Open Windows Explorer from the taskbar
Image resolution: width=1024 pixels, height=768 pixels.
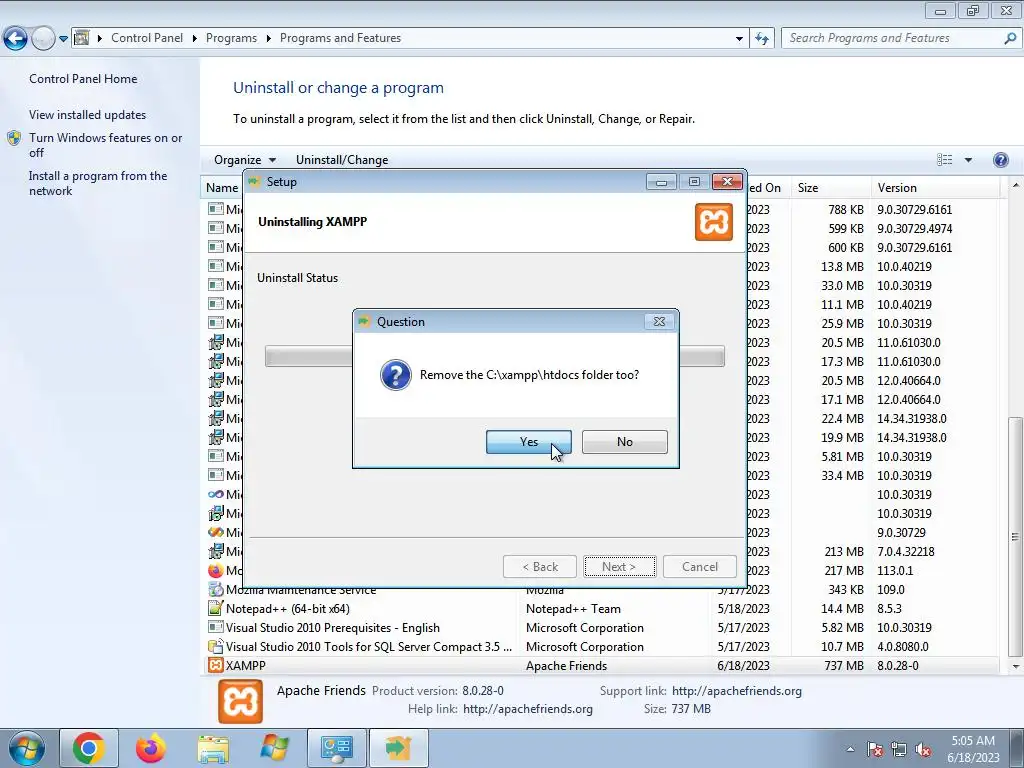(x=213, y=748)
